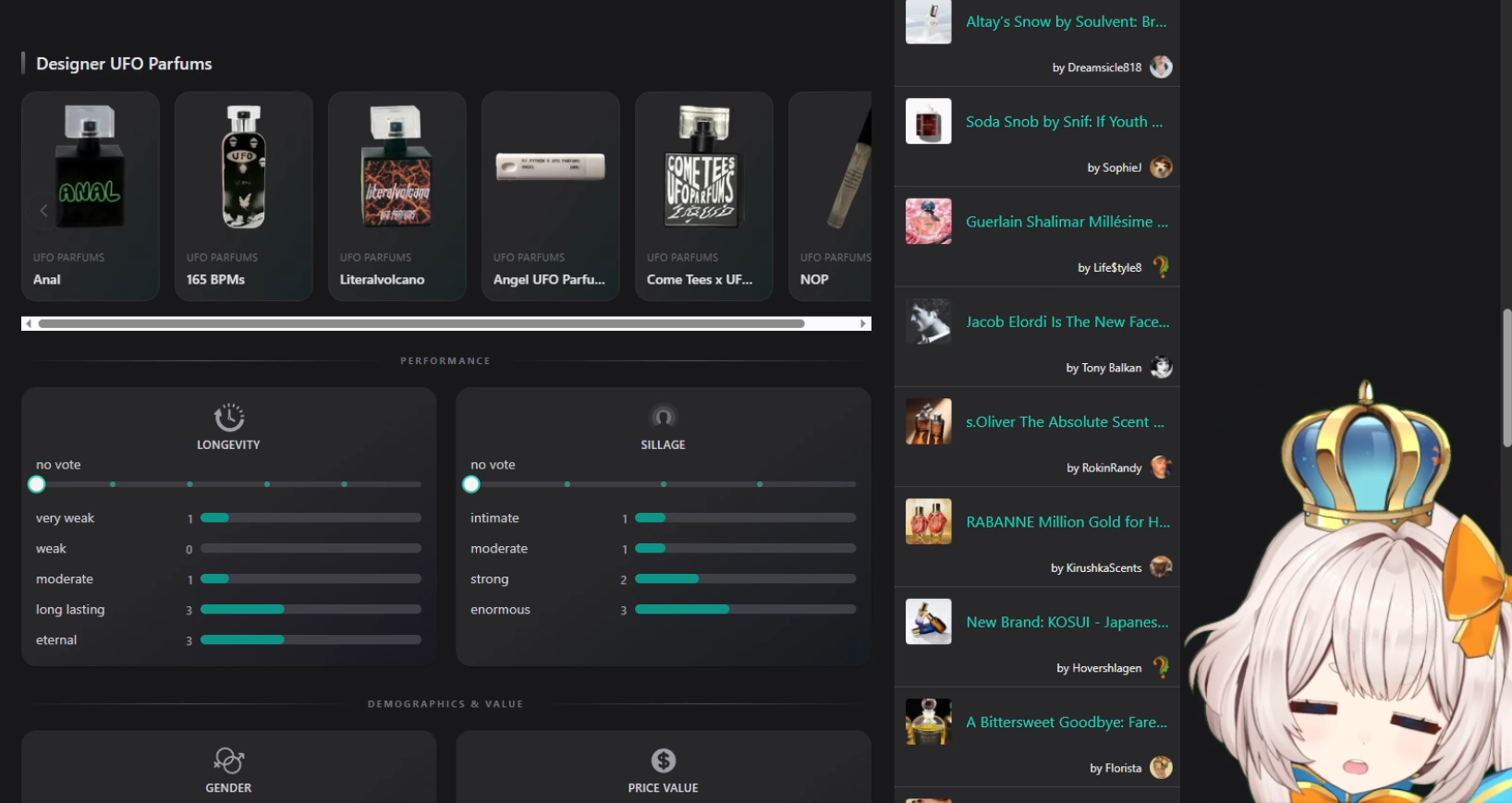Open Dreamsicle818's avatar

click(1161, 67)
